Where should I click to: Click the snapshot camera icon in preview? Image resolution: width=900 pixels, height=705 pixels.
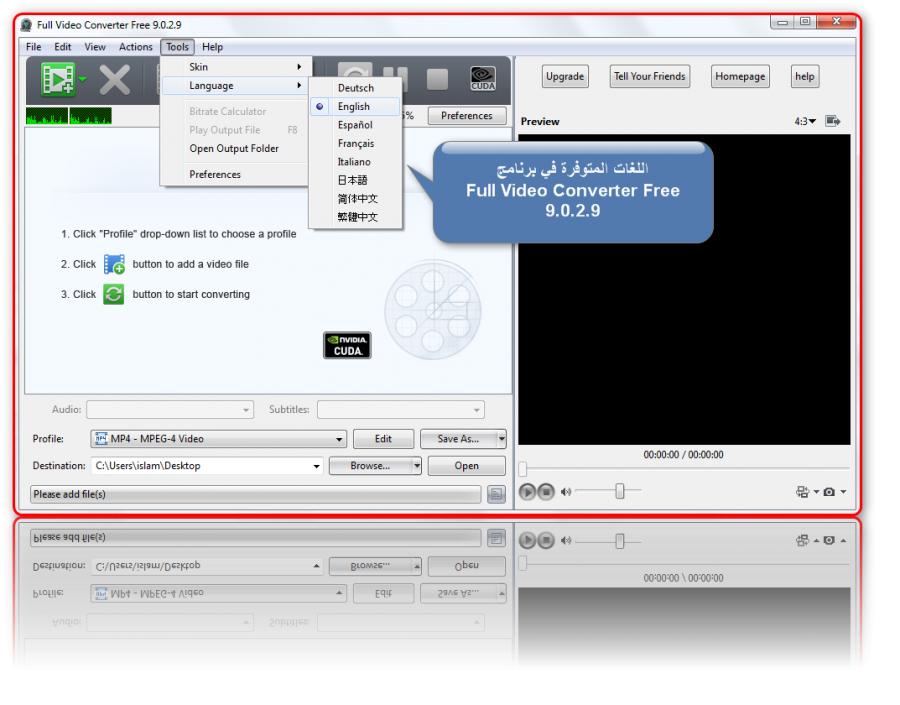click(x=828, y=491)
